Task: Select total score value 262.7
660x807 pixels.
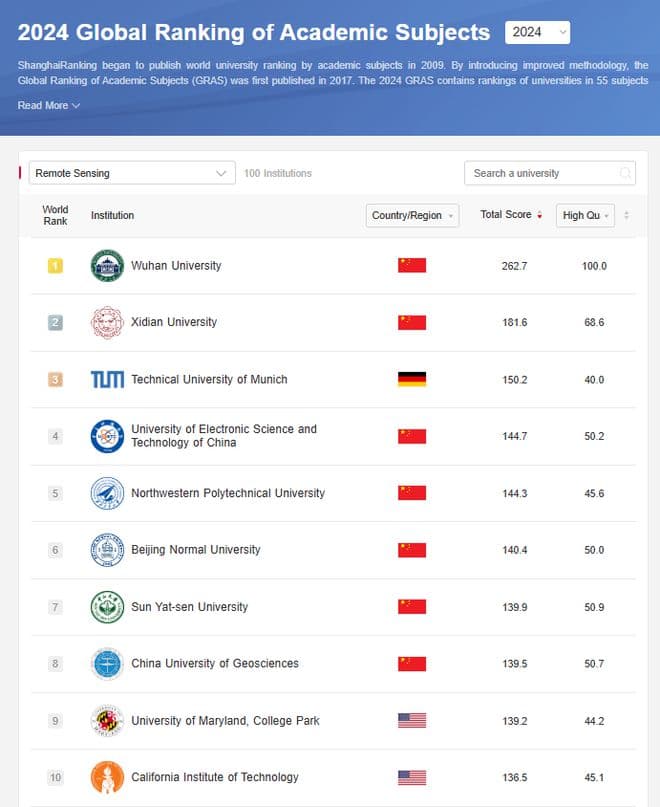Action: click(x=515, y=266)
